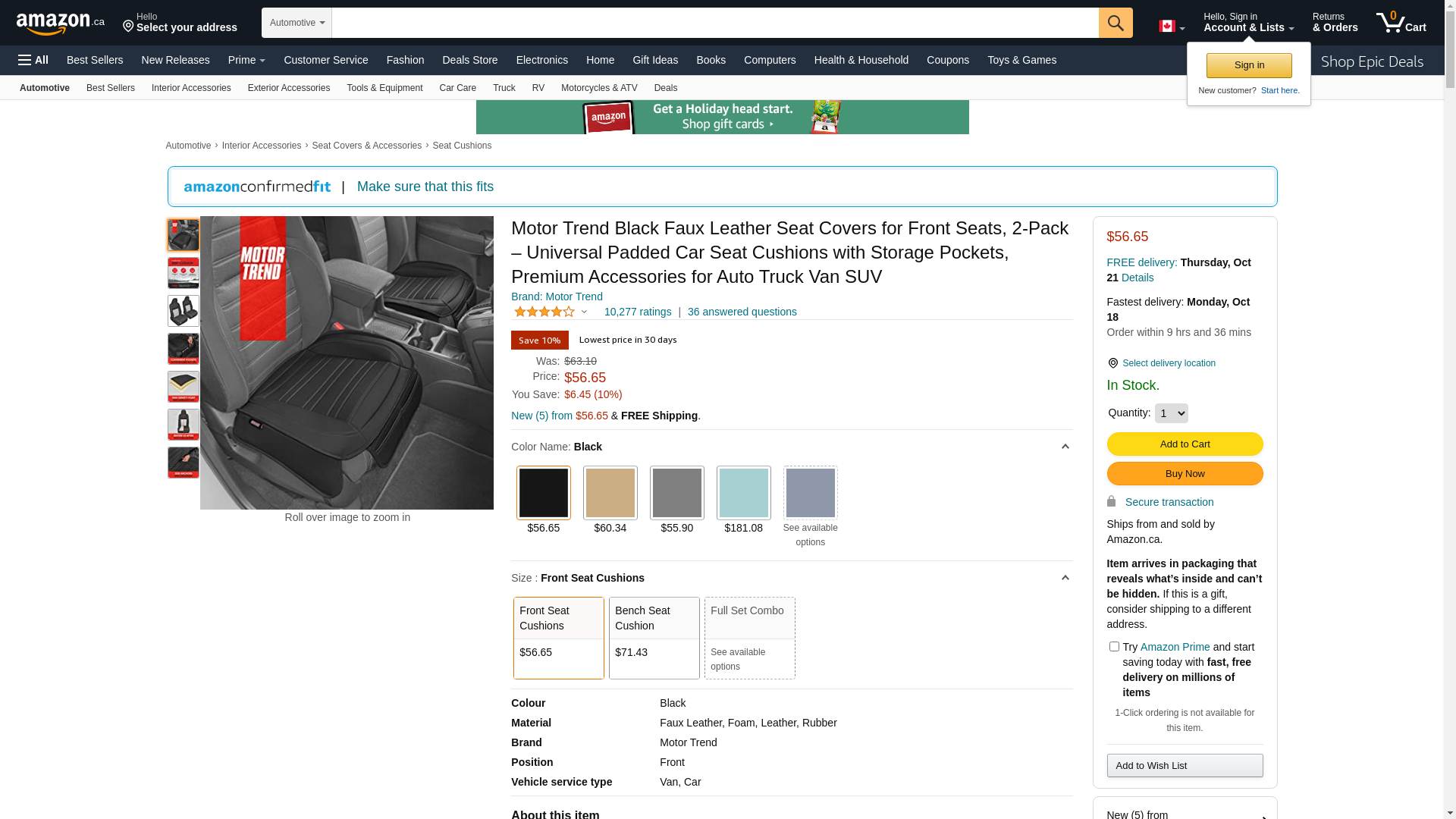Select the second product thumbnail image
This screenshot has width=1456, height=819.
183,273
